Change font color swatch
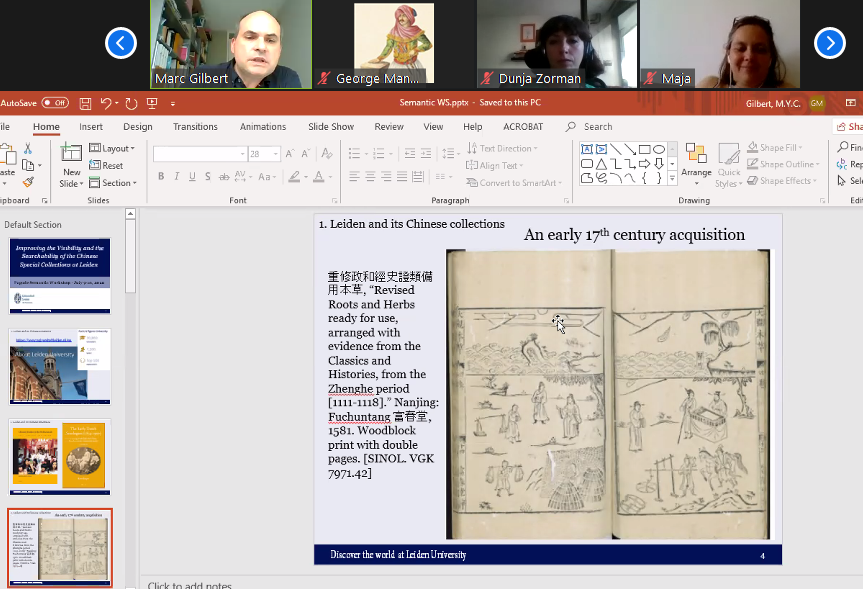This screenshot has width=863, height=589. 319,177
